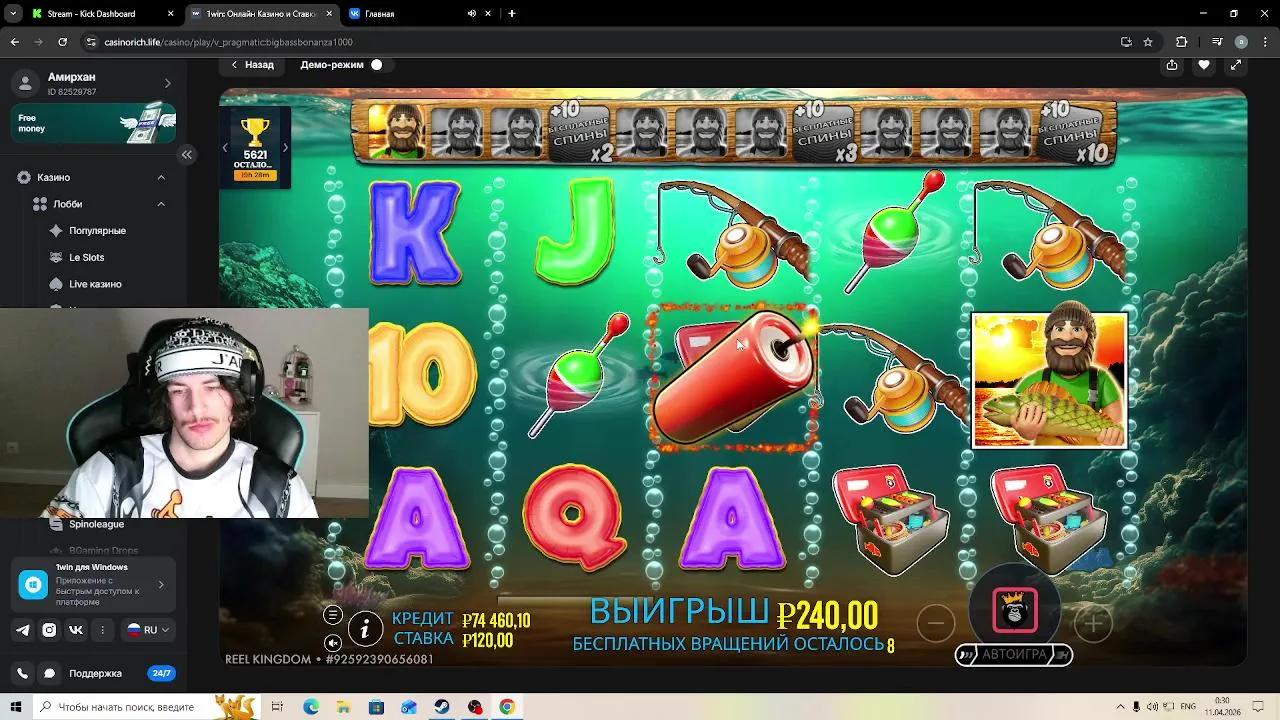Open the Free money promo banner
Viewport: 1280px width, 720px height.
click(94, 123)
